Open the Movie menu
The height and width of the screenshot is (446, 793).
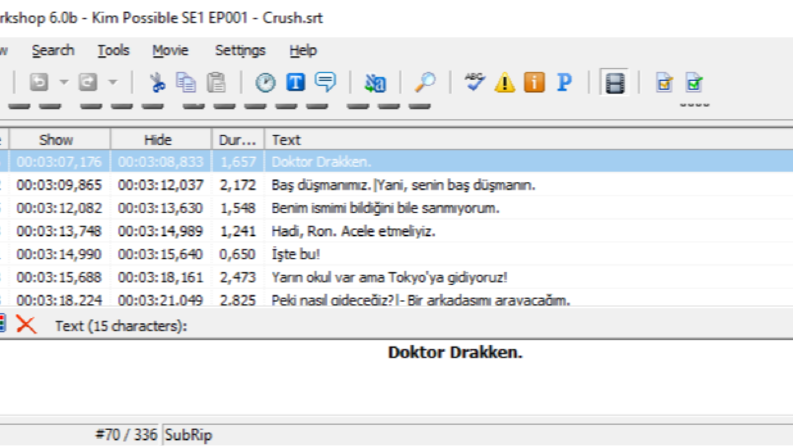point(170,51)
